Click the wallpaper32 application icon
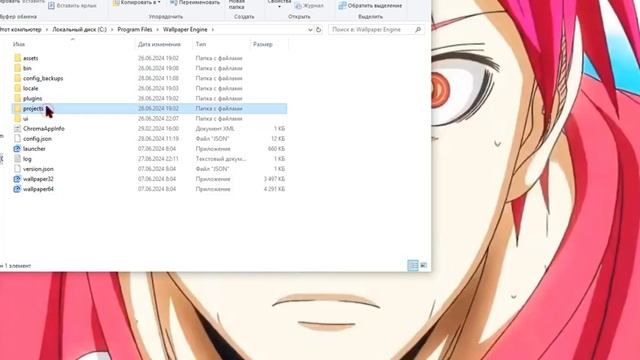The image size is (640, 360). click(x=17, y=179)
